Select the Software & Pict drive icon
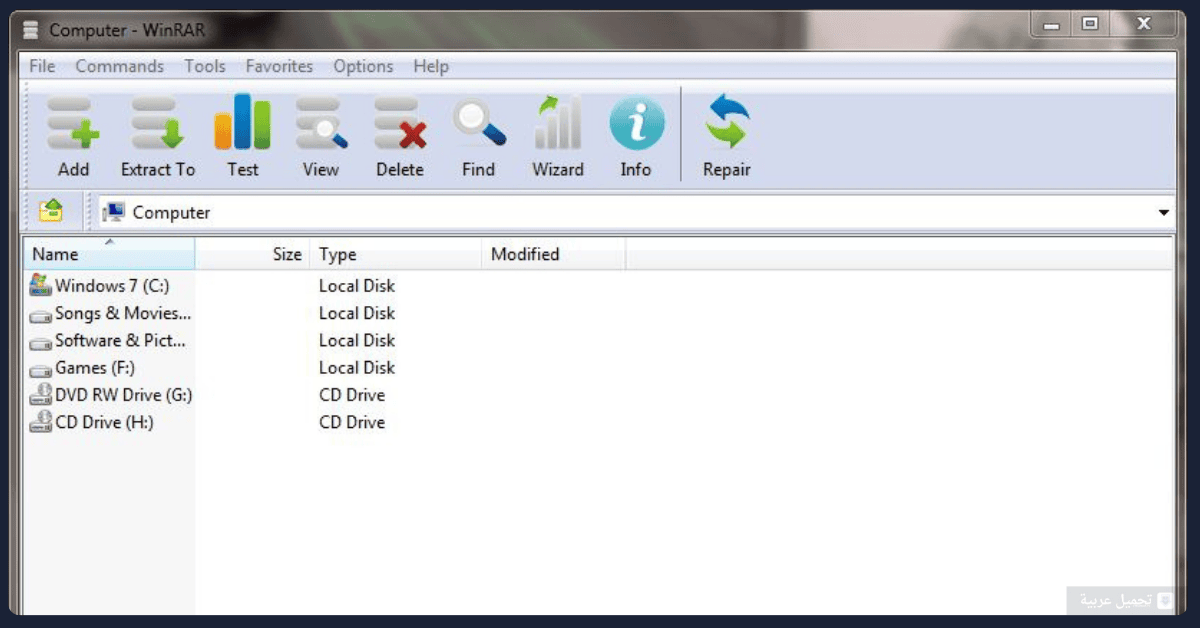The image size is (1200, 628). 40,342
